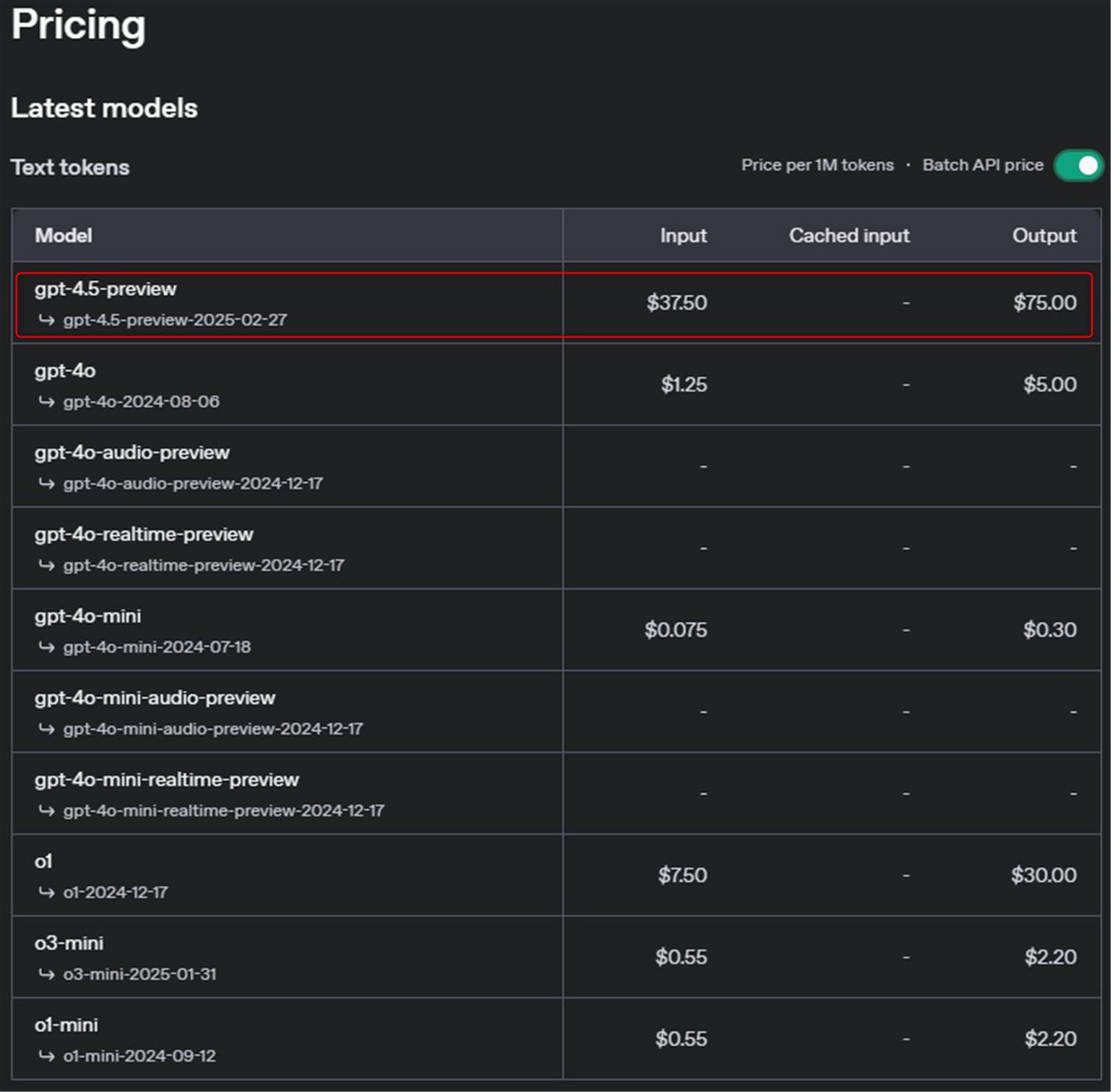Click the gpt-4.5-preview-2025-02-27 snapshot name
Viewport: 1111px width, 1092px height.
175,320
